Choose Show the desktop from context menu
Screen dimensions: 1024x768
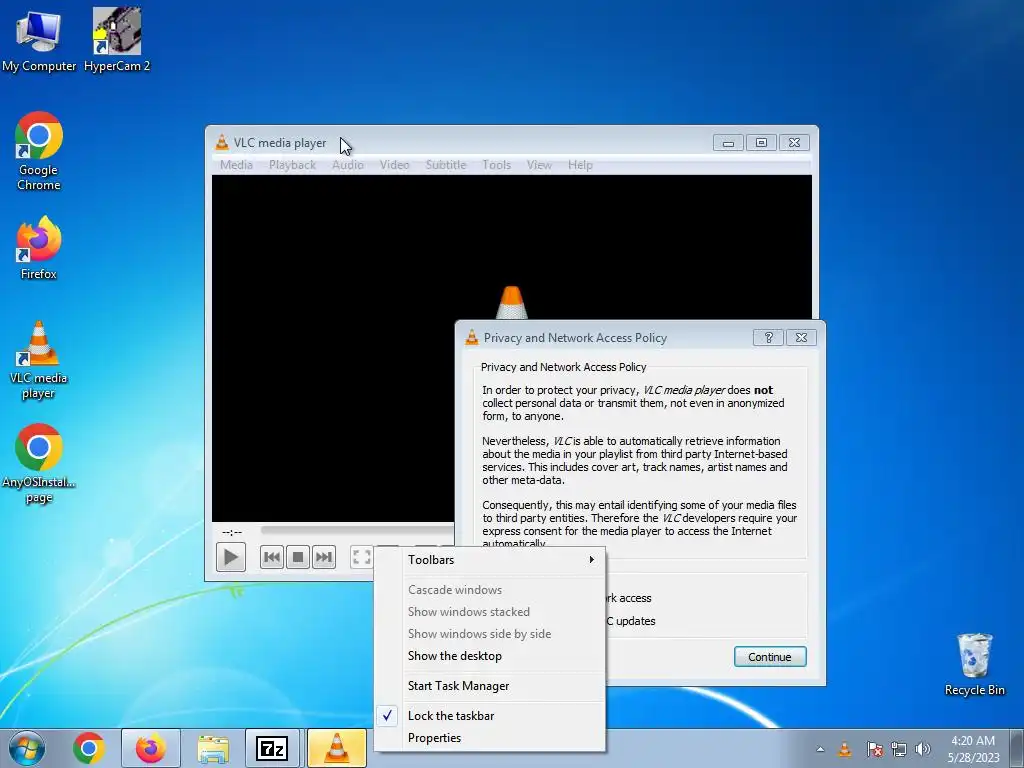pos(490,656)
